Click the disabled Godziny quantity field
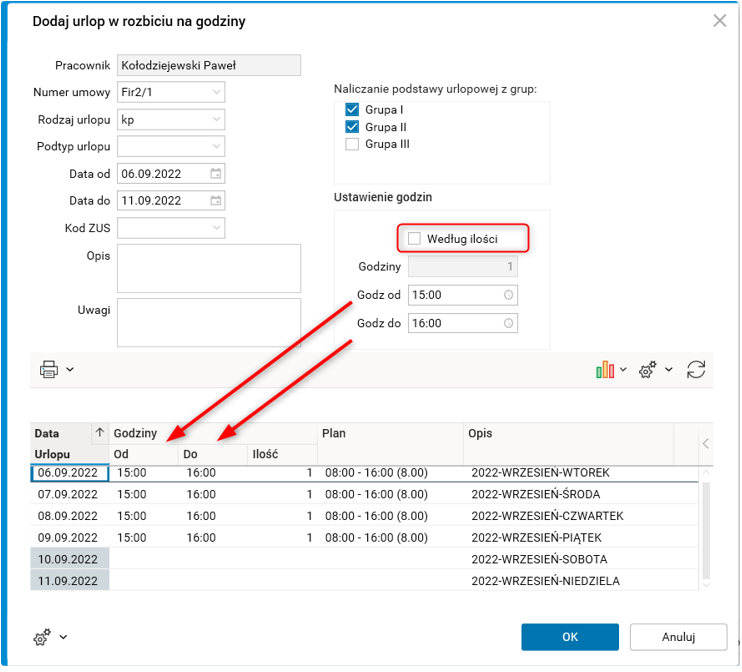 [x=463, y=266]
